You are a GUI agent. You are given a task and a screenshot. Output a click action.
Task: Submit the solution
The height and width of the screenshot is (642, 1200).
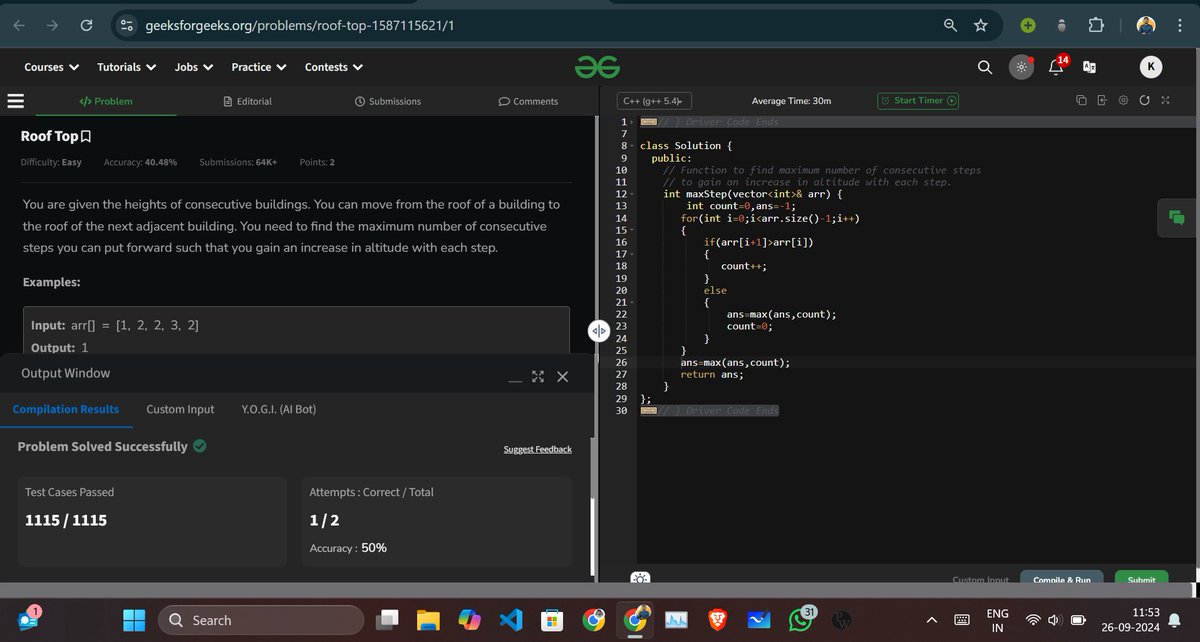click(x=1141, y=579)
